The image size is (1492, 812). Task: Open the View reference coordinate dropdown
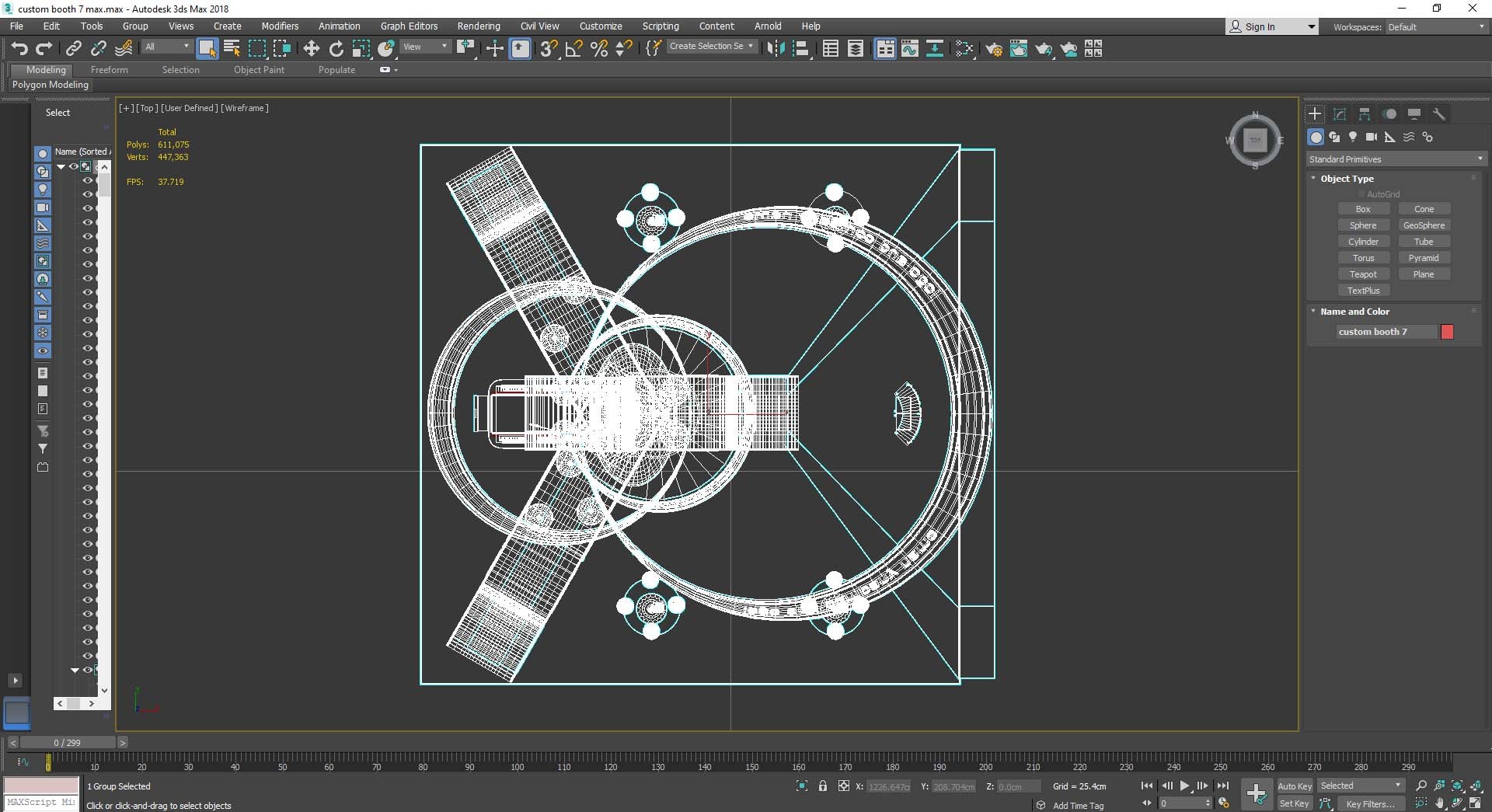[425, 47]
